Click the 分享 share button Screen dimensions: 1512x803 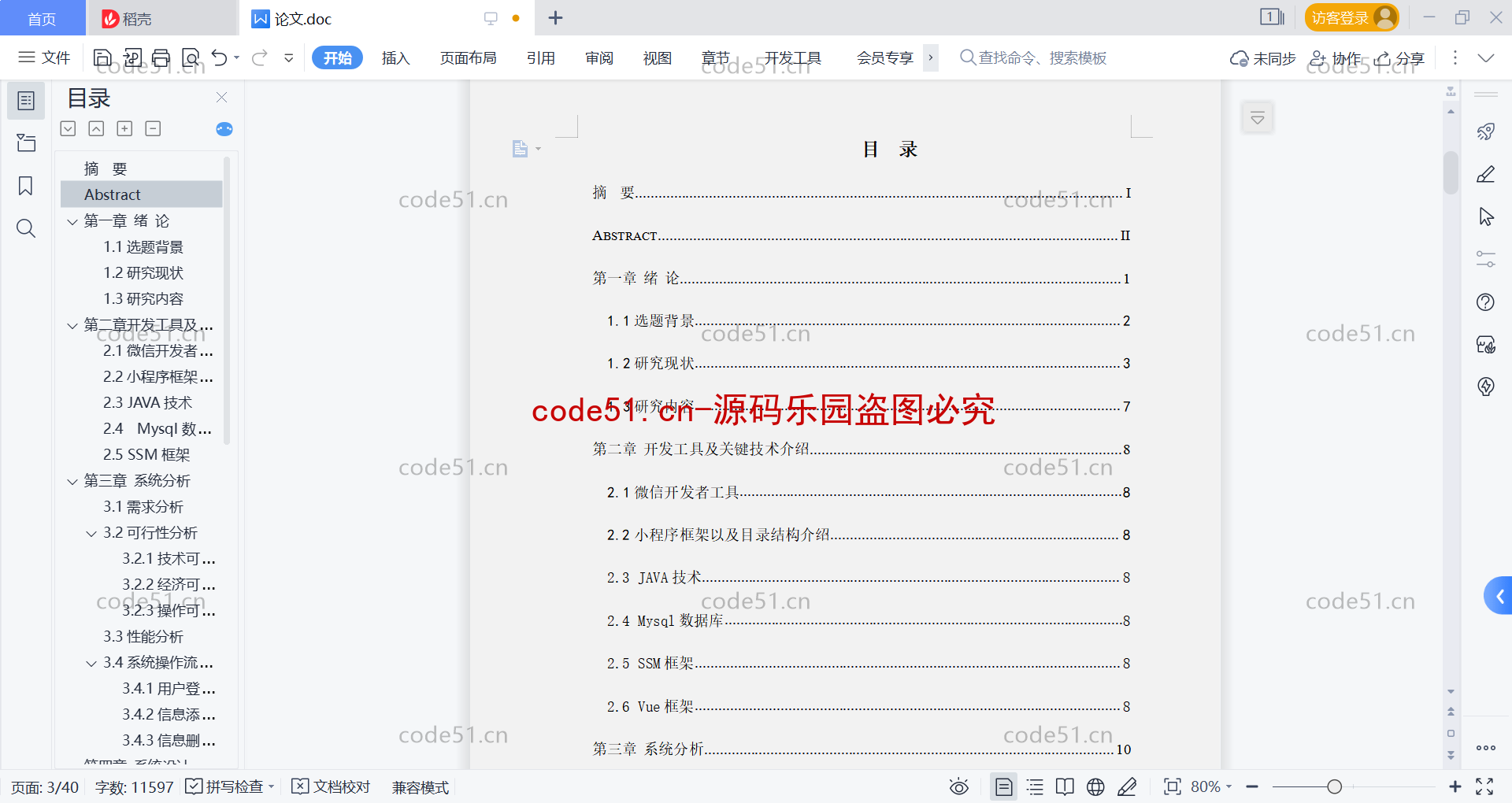[x=1399, y=58]
